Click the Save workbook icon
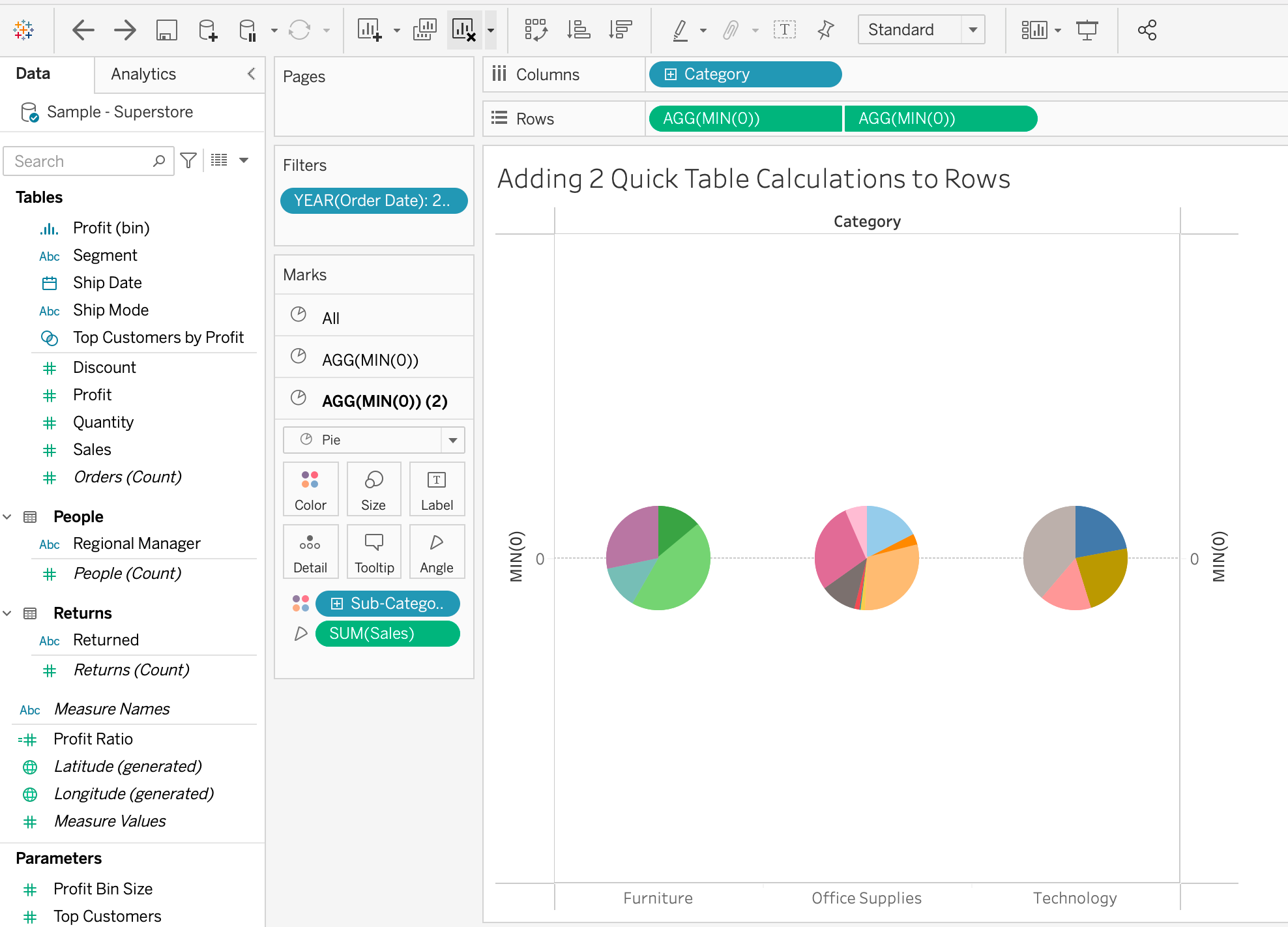1288x927 pixels. click(x=167, y=29)
